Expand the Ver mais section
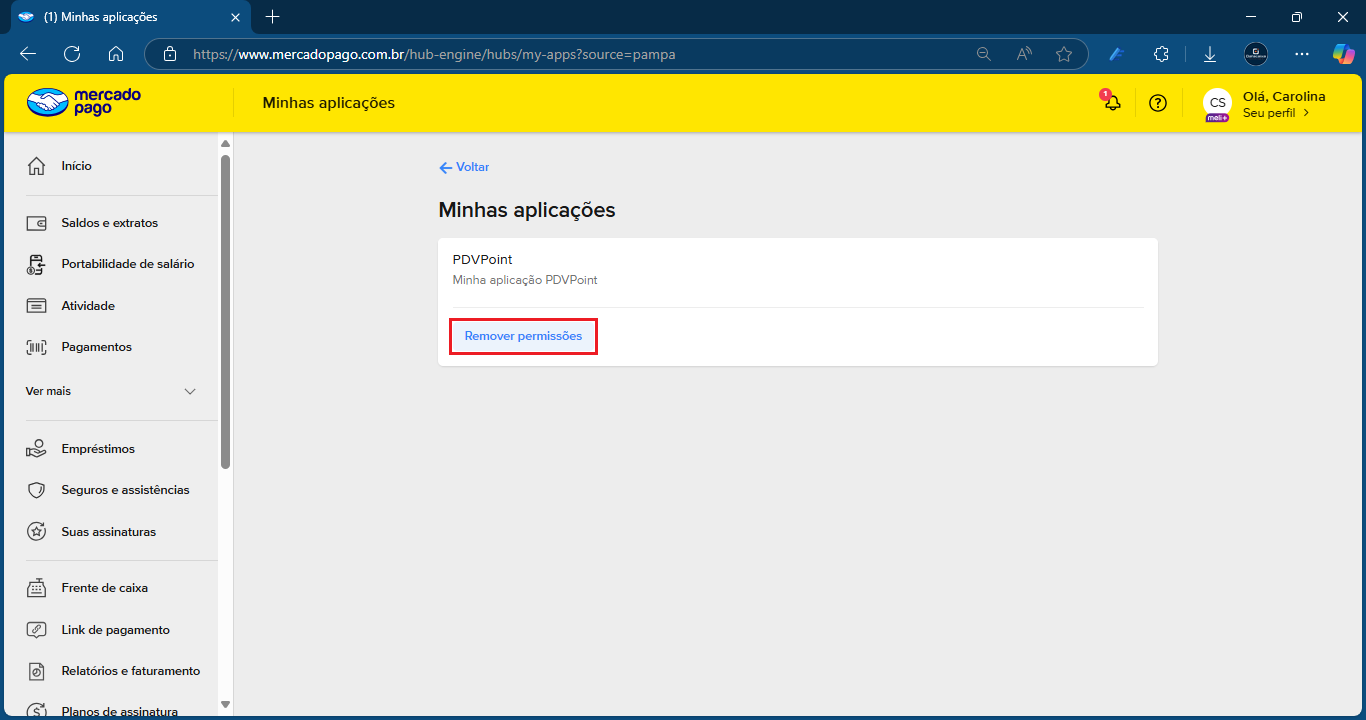This screenshot has width=1366, height=720. [x=190, y=391]
